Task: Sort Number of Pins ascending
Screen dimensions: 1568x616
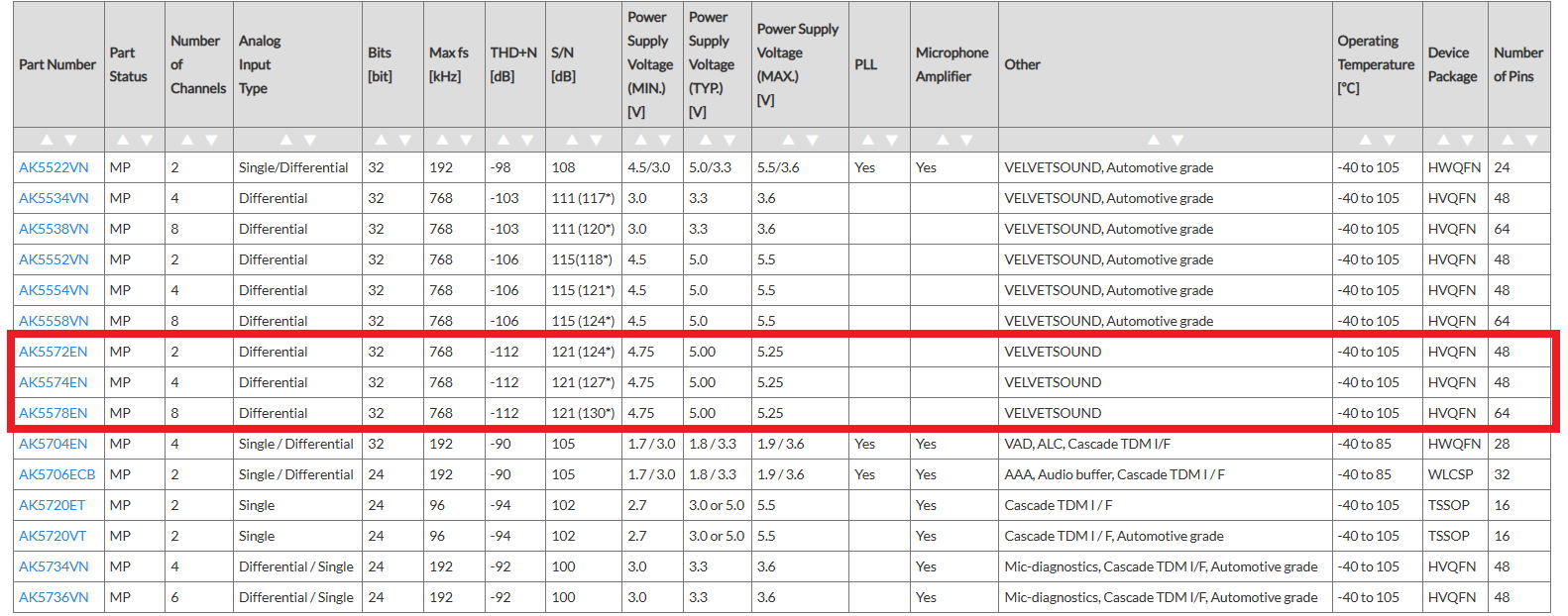Action: click(1508, 140)
